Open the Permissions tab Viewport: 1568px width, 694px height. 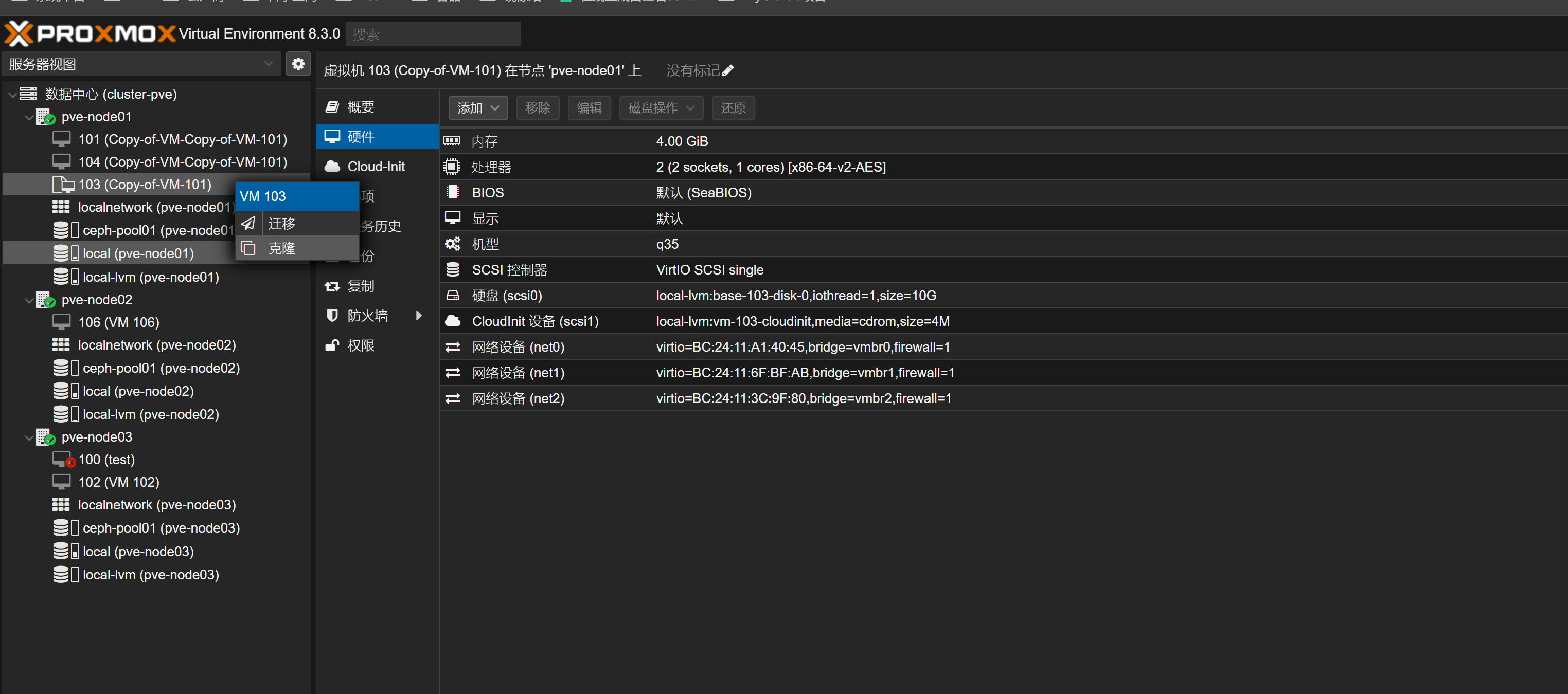click(378, 345)
